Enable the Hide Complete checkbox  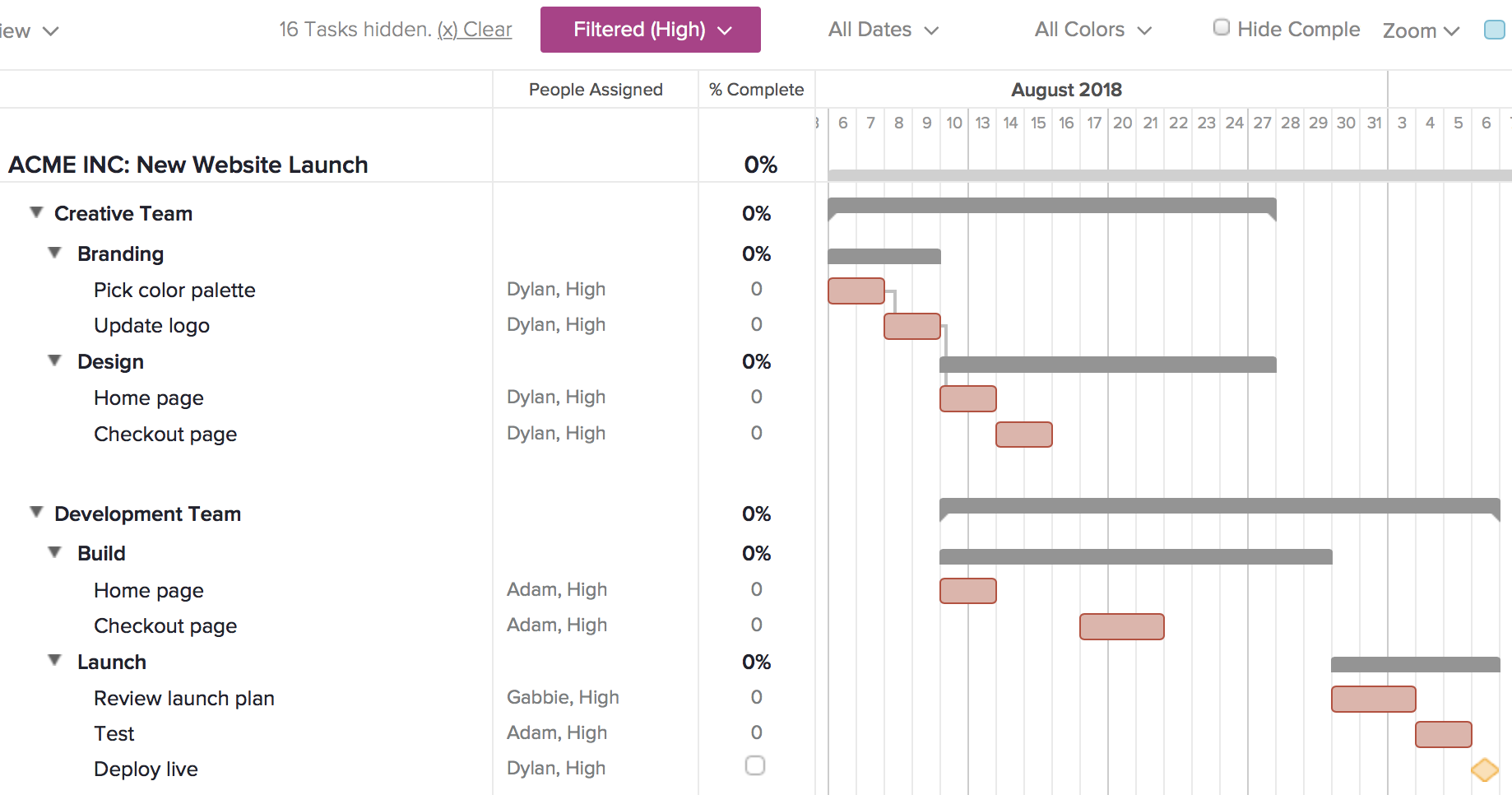point(1221,26)
